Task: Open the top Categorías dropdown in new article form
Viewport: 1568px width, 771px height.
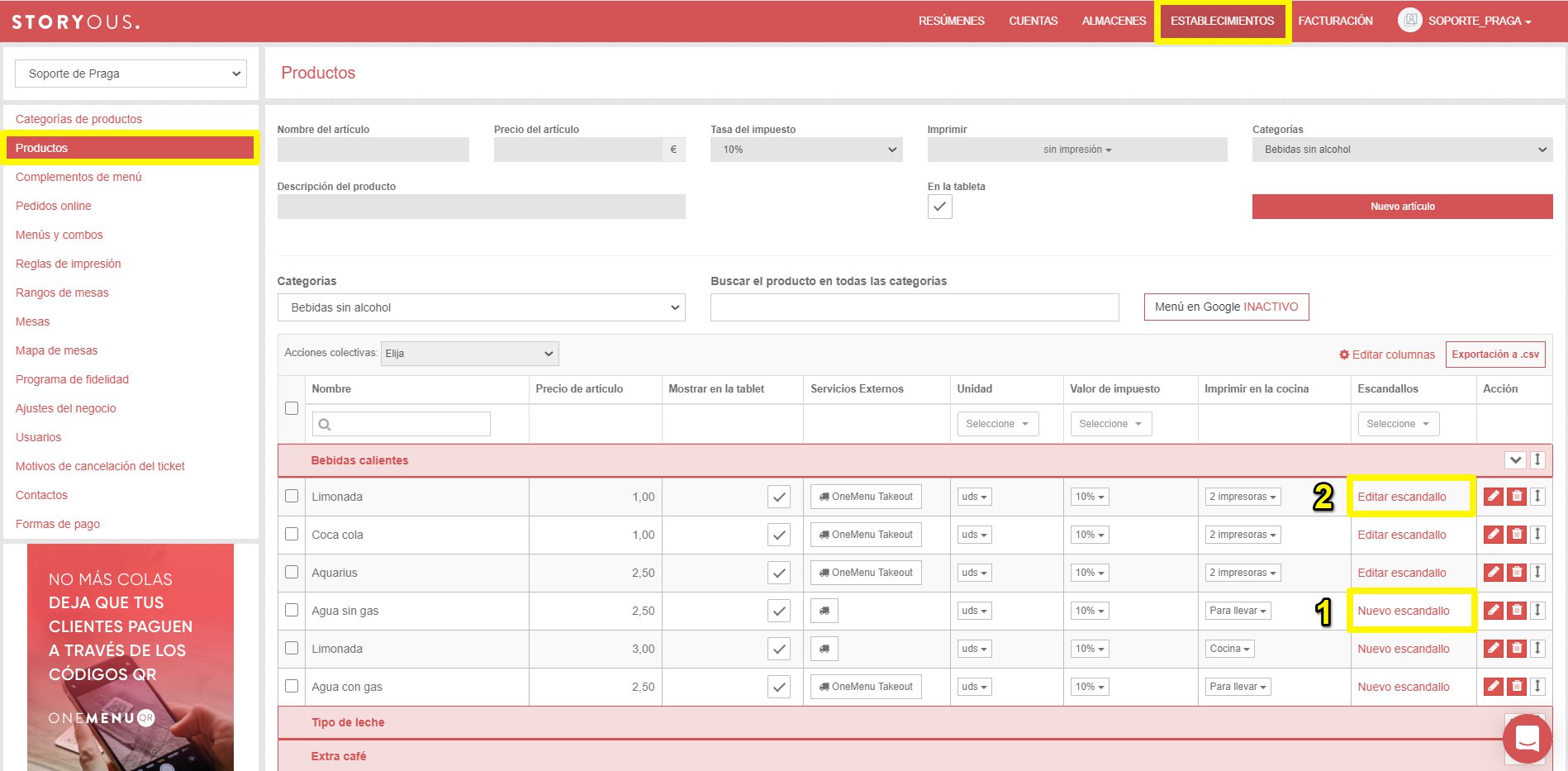Action: (1402, 150)
